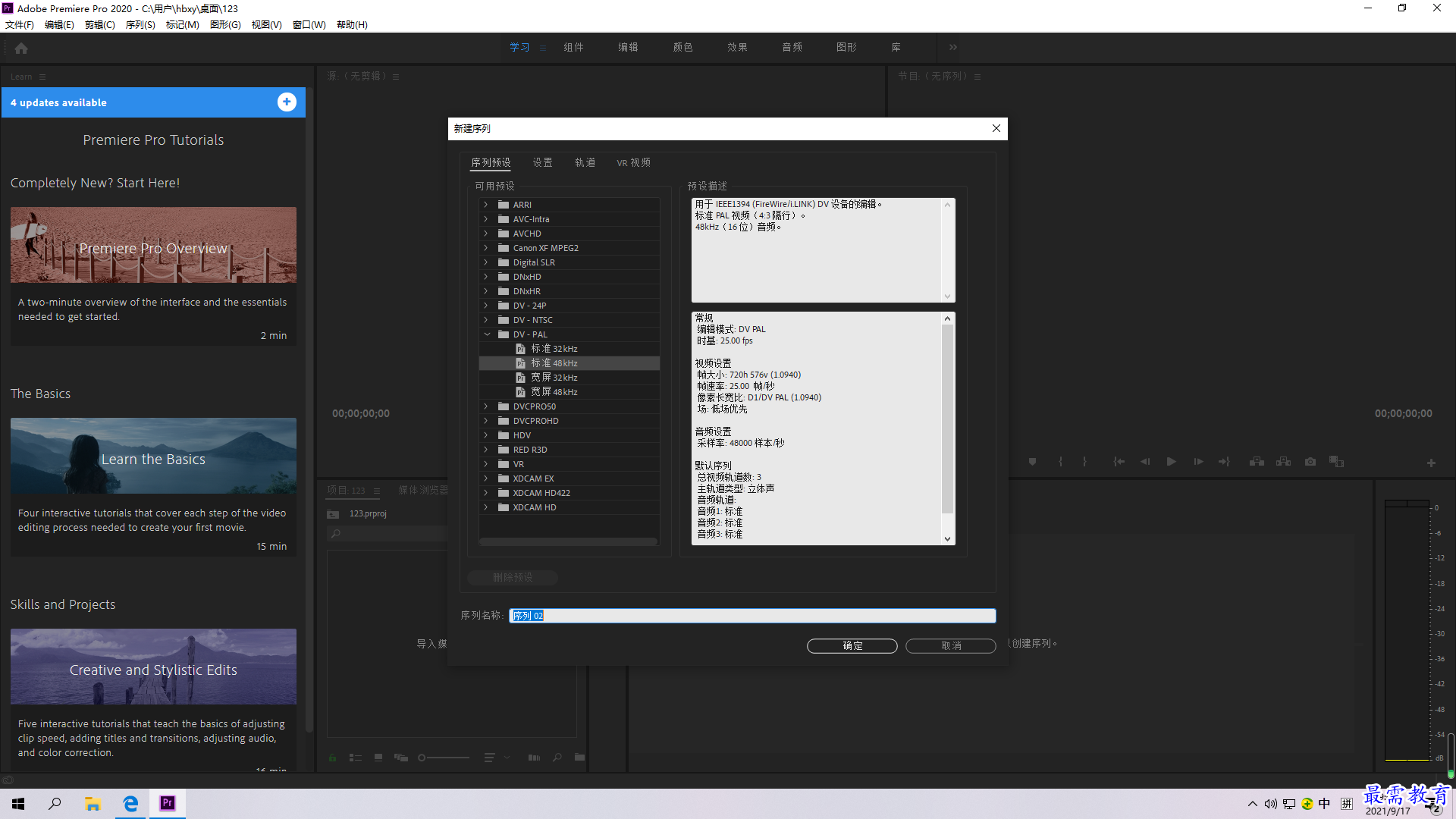Expand the DV - NTSC preset folder
This screenshot has height=819, width=1456.
(486, 320)
